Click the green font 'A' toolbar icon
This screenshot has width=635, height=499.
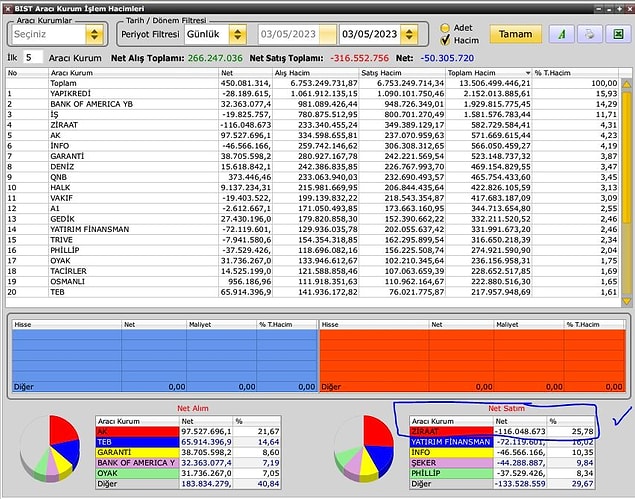(x=561, y=34)
